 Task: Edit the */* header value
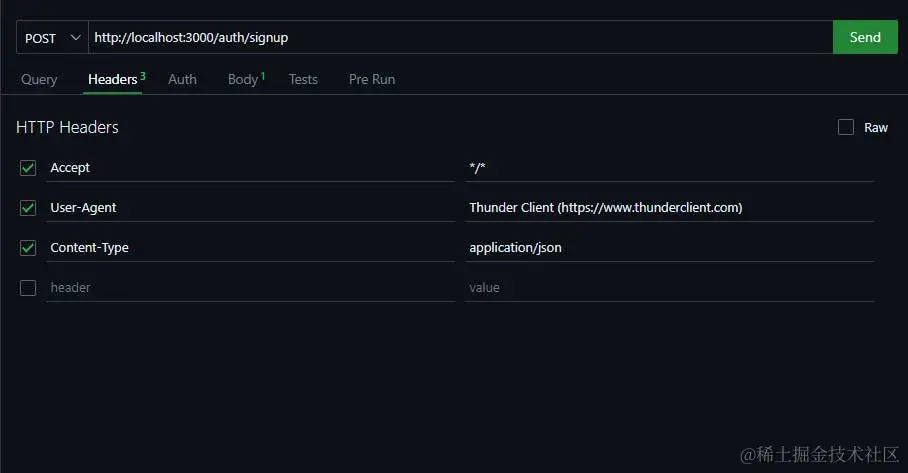pyautogui.click(x=669, y=168)
